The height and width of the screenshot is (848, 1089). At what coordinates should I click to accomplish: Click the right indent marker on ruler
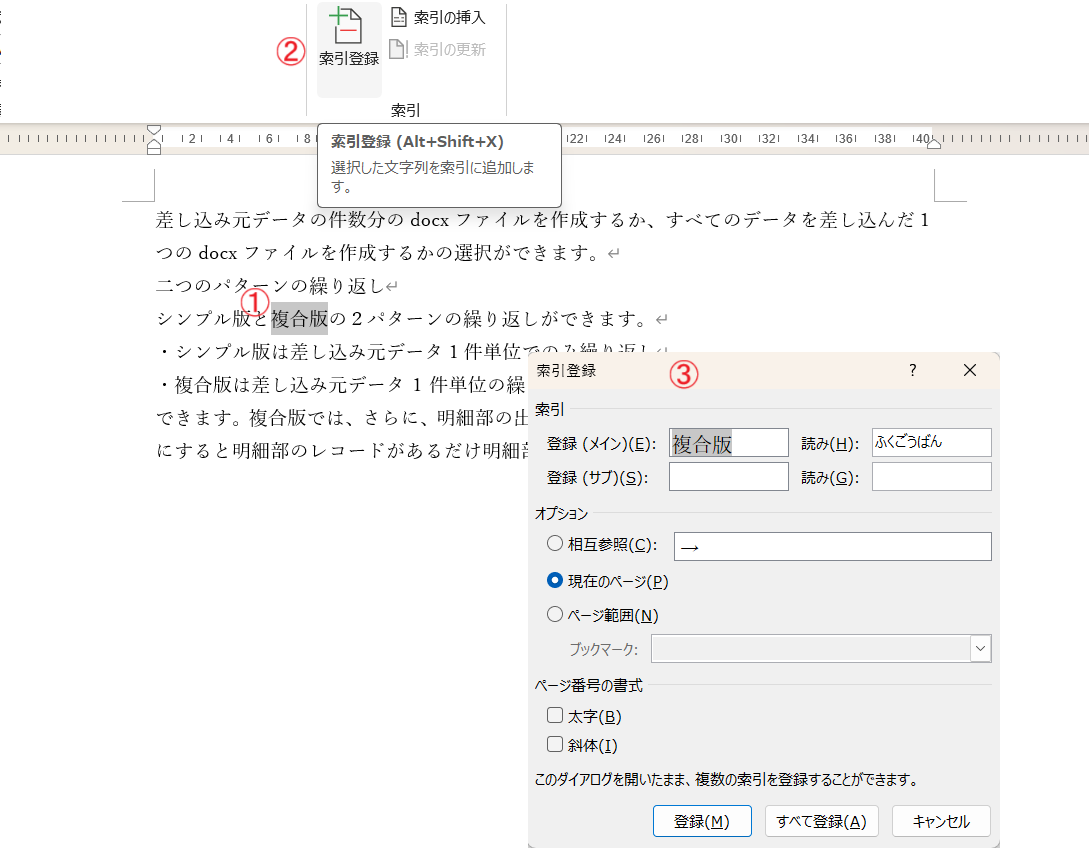coord(934,143)
